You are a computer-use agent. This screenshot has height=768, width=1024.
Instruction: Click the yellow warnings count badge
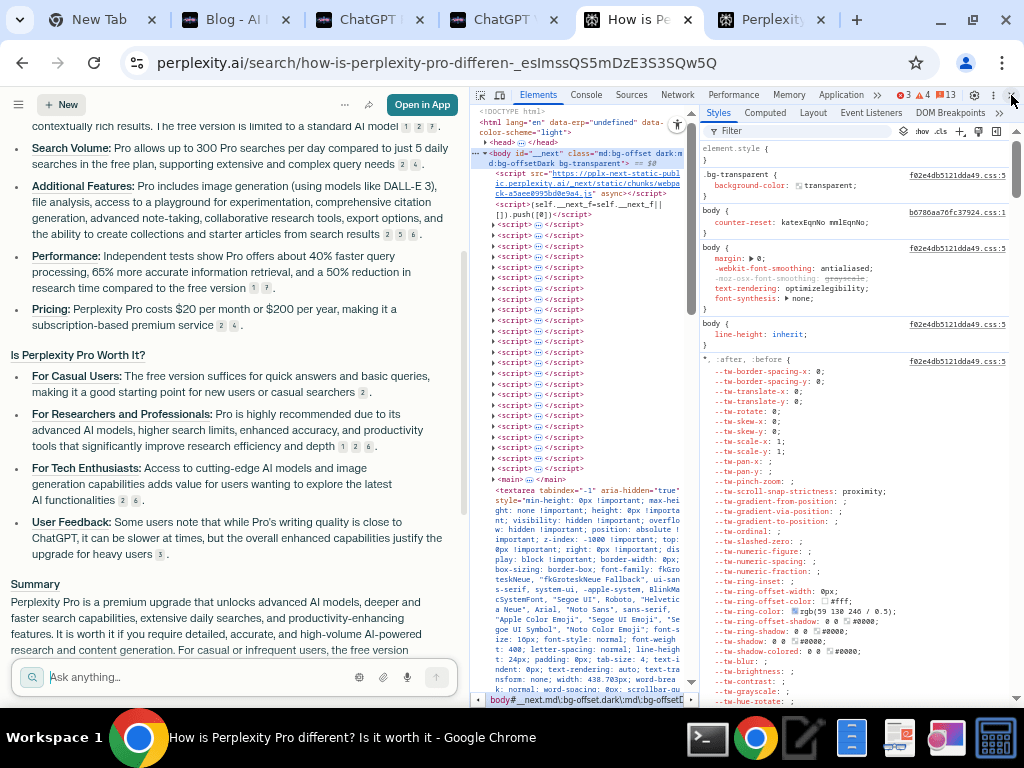pos(923,95)
